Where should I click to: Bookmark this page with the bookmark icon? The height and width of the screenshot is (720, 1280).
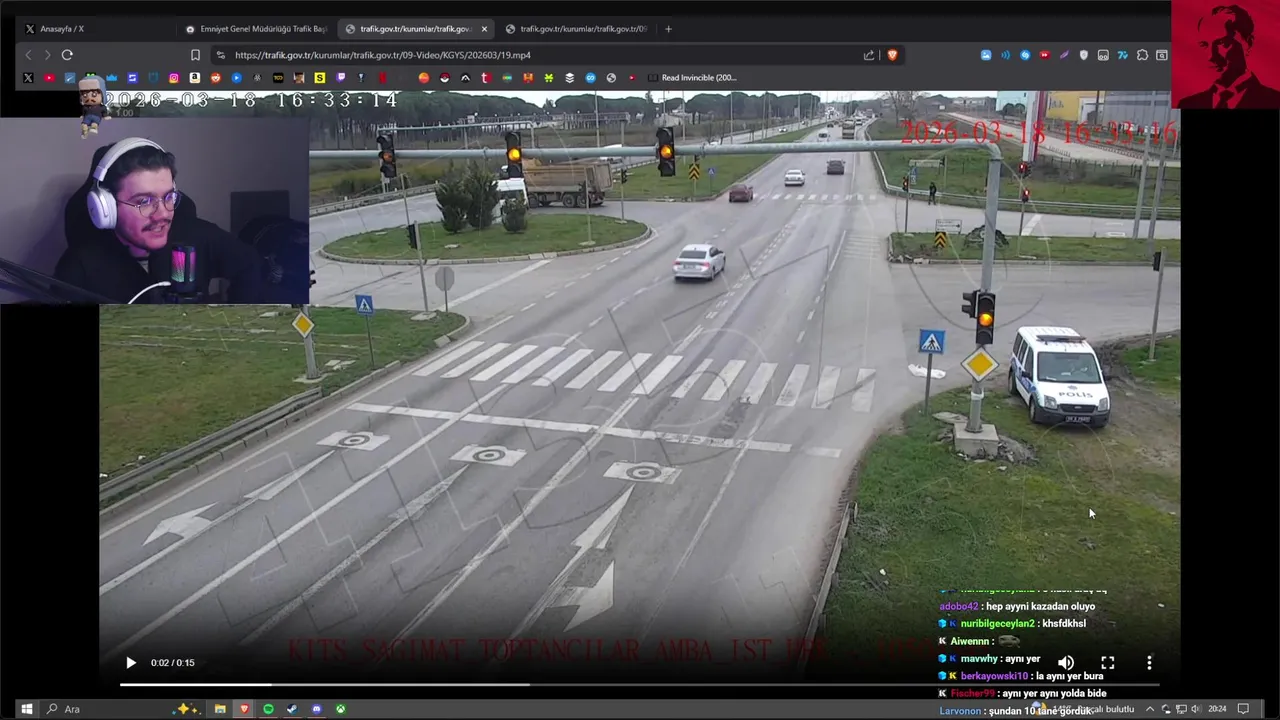tap(195, 55)
